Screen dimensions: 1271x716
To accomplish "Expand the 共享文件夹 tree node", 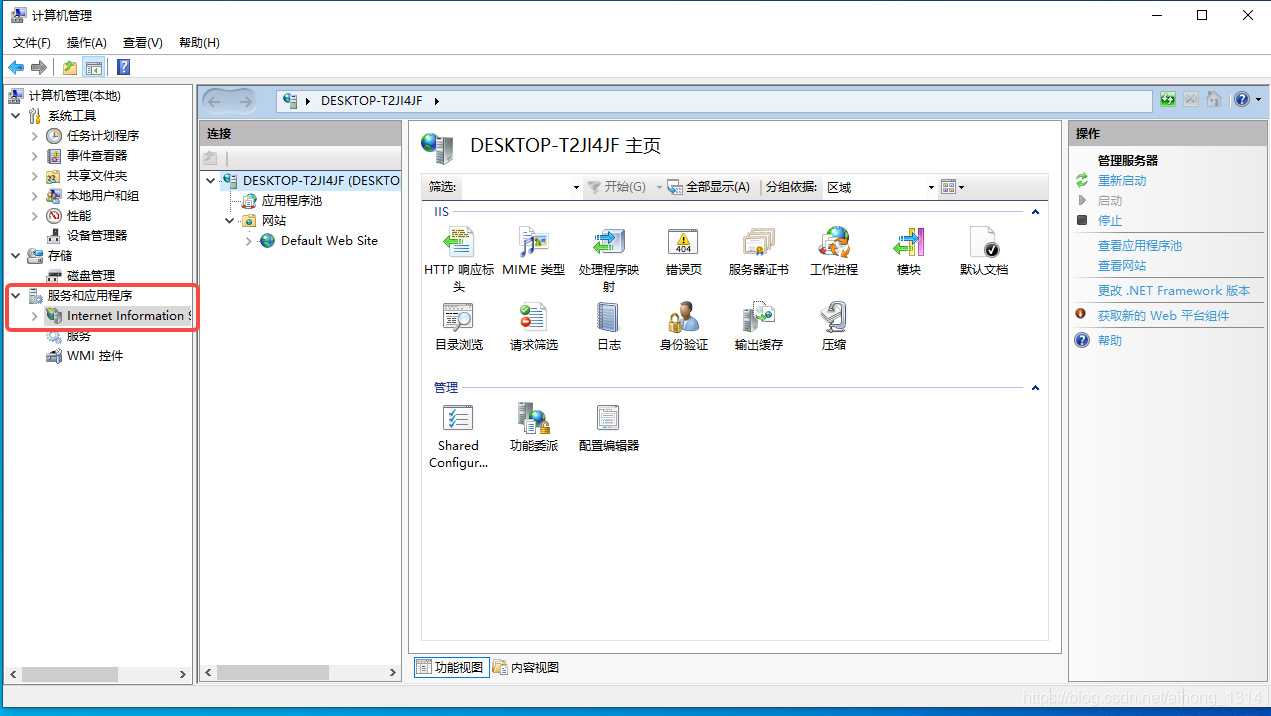I will click(35, 176).
